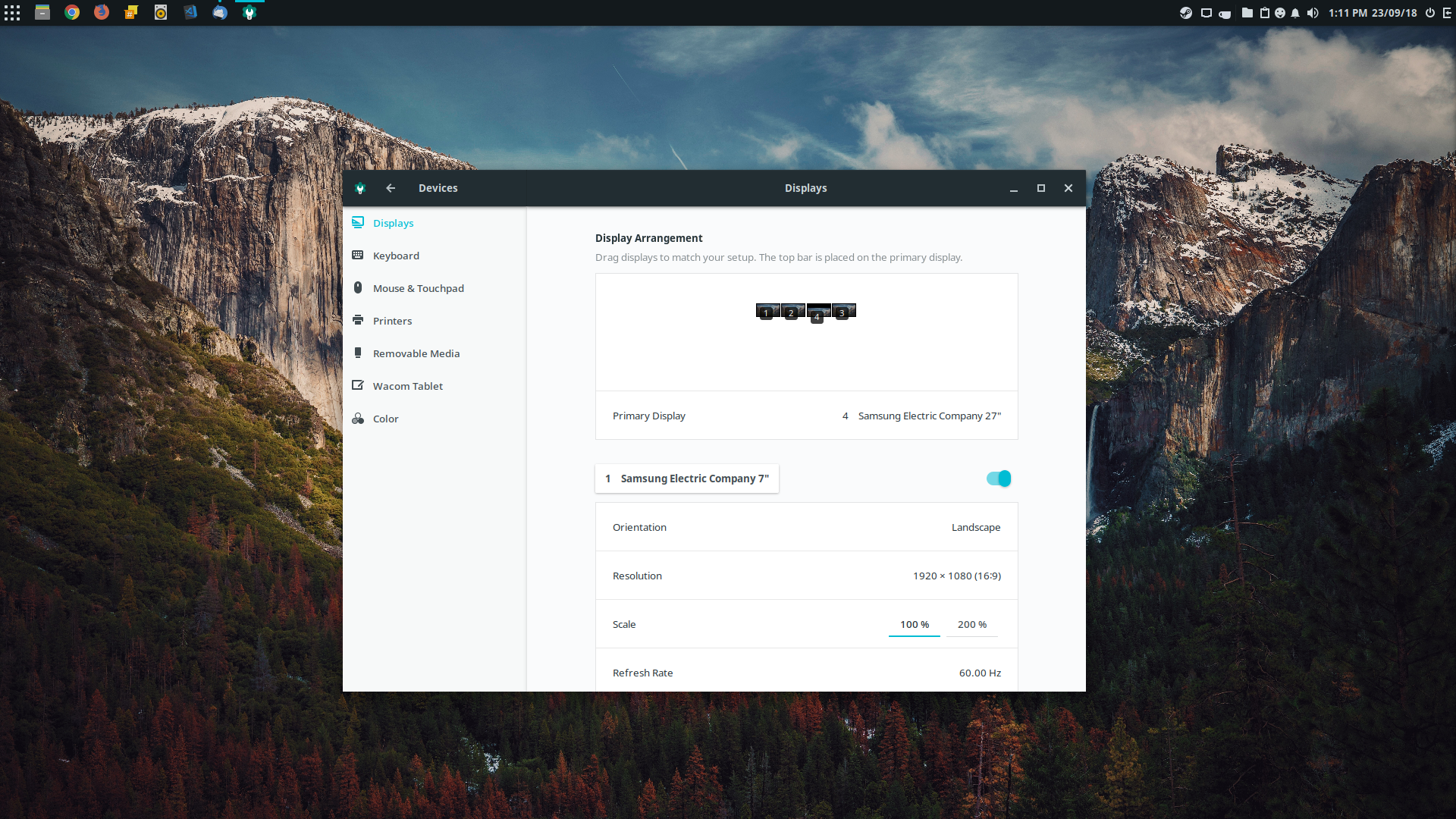Open Color settings in the sidebar
This screenshot has width=1456, height=819.
point(434,419)
